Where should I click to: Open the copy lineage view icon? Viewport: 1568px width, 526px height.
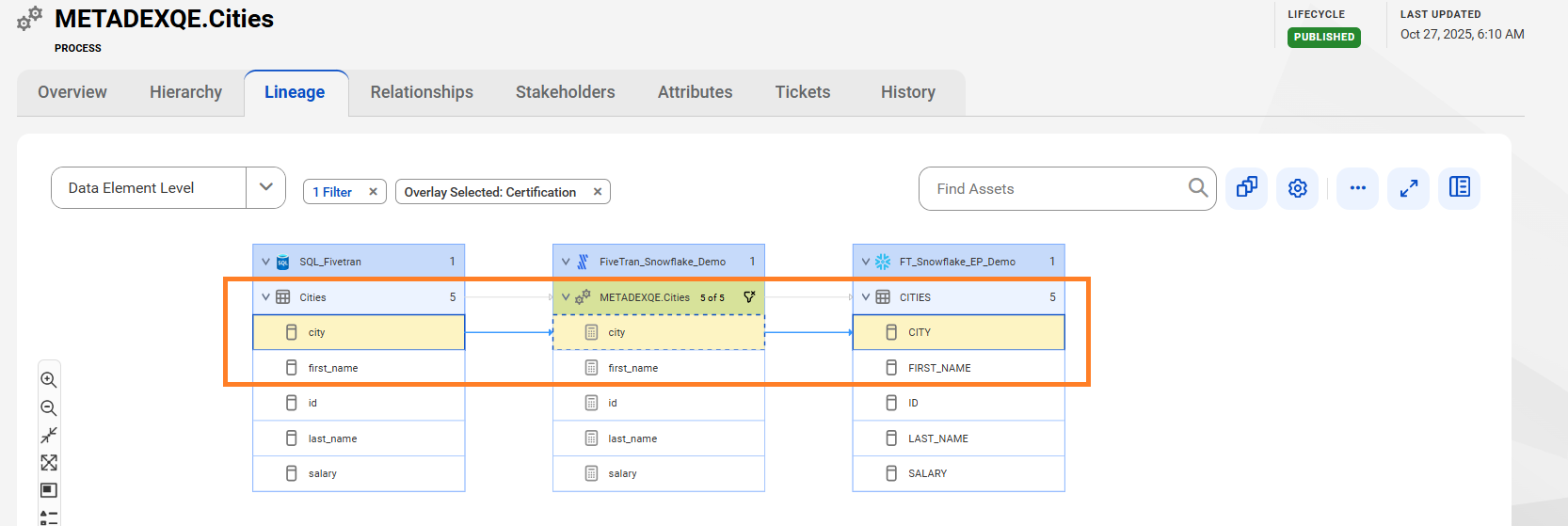pyautogui.click(x=1246, y=188)
